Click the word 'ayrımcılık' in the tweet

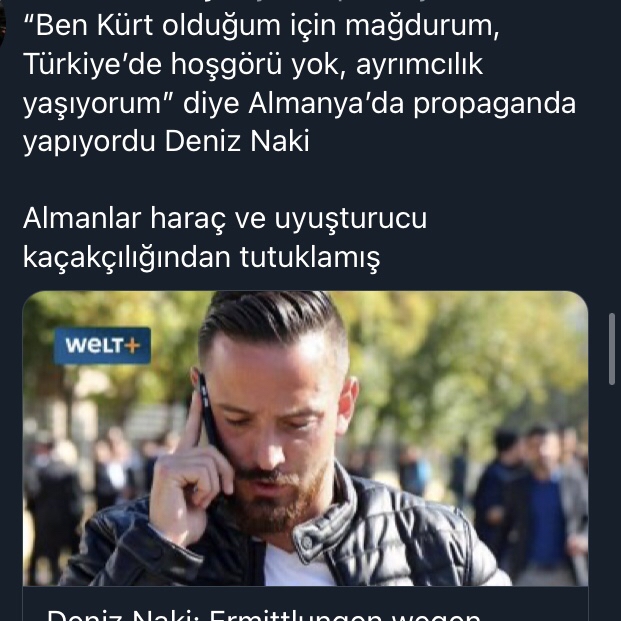click(x=419, y=66)
